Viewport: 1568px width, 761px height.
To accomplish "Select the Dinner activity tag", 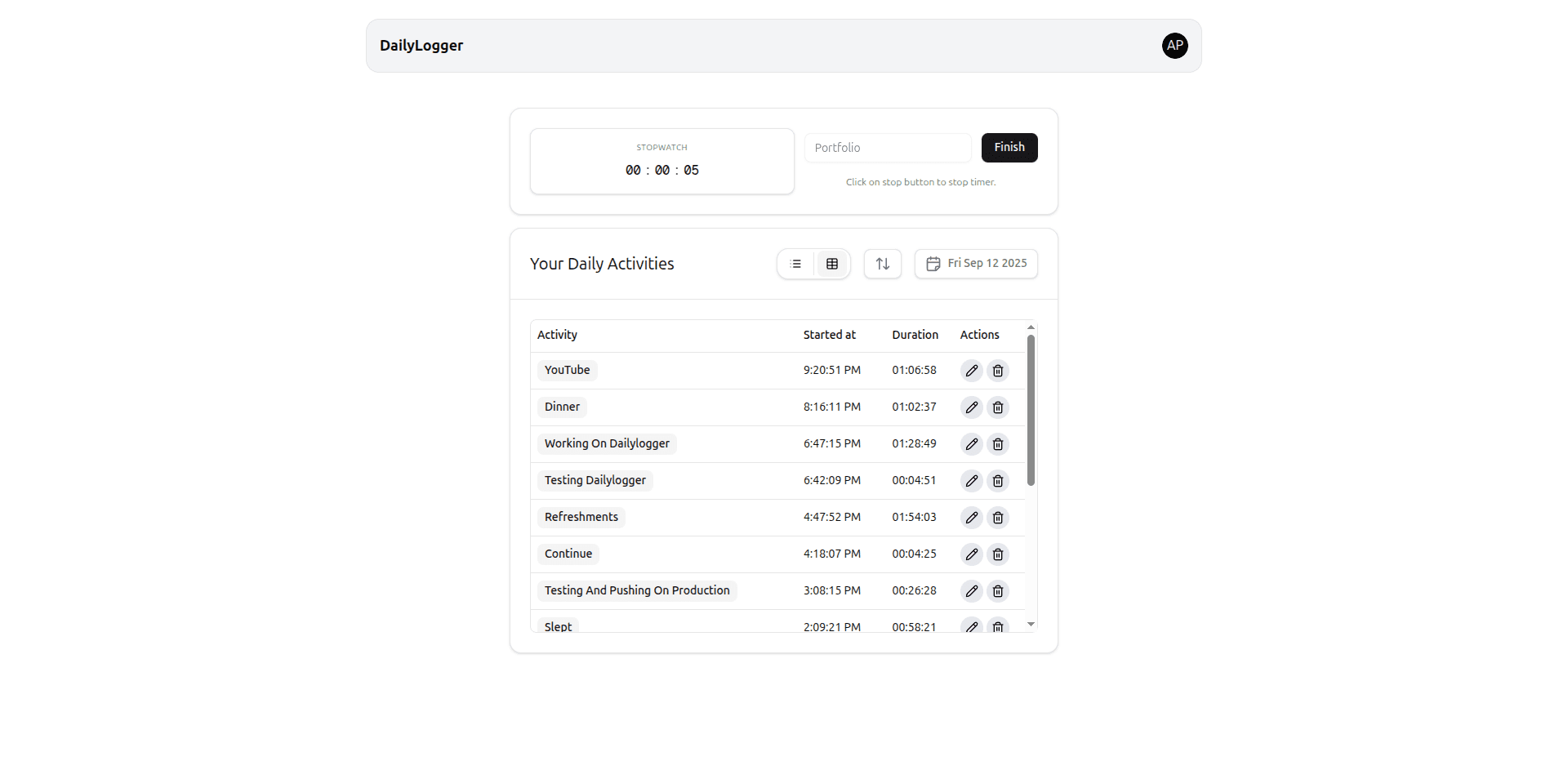I will pyautogui.click(x=562, y=407).
